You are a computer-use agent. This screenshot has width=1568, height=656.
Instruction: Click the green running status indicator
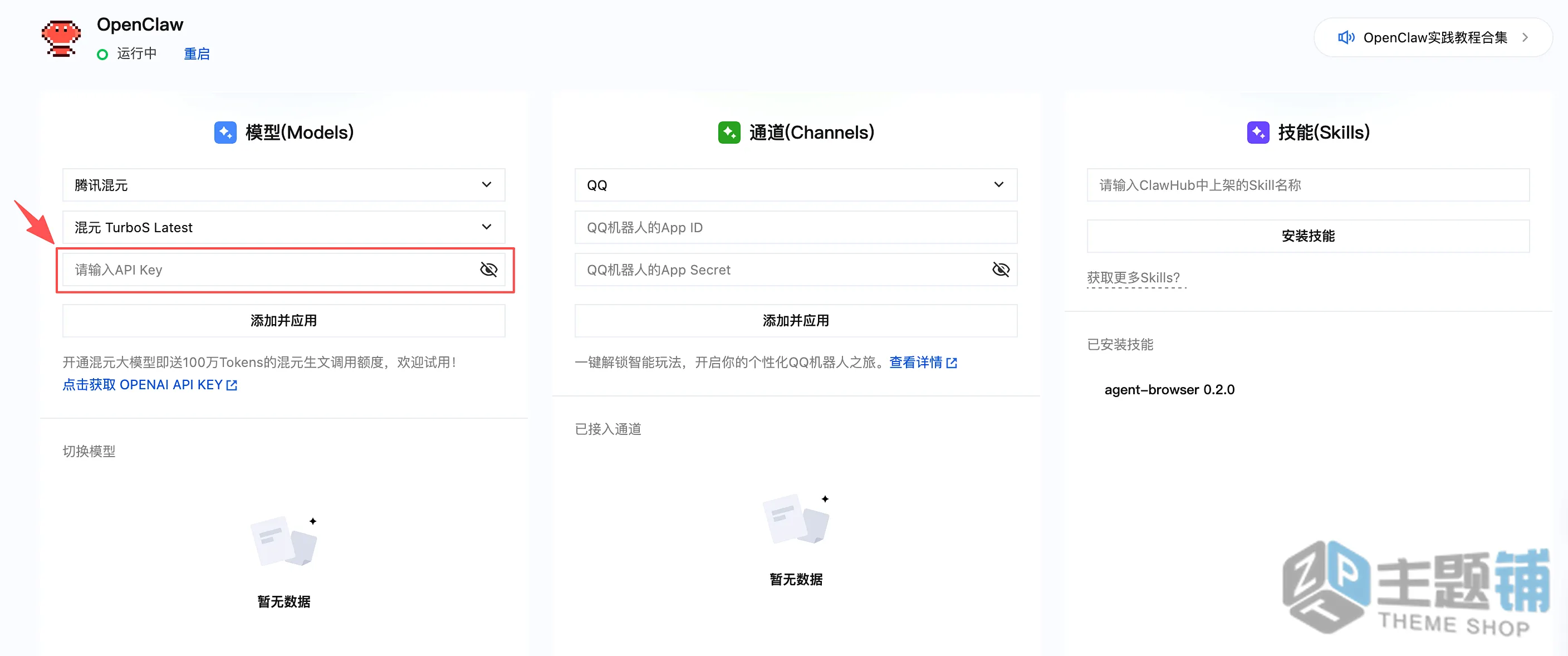click(x=102, y=54)
